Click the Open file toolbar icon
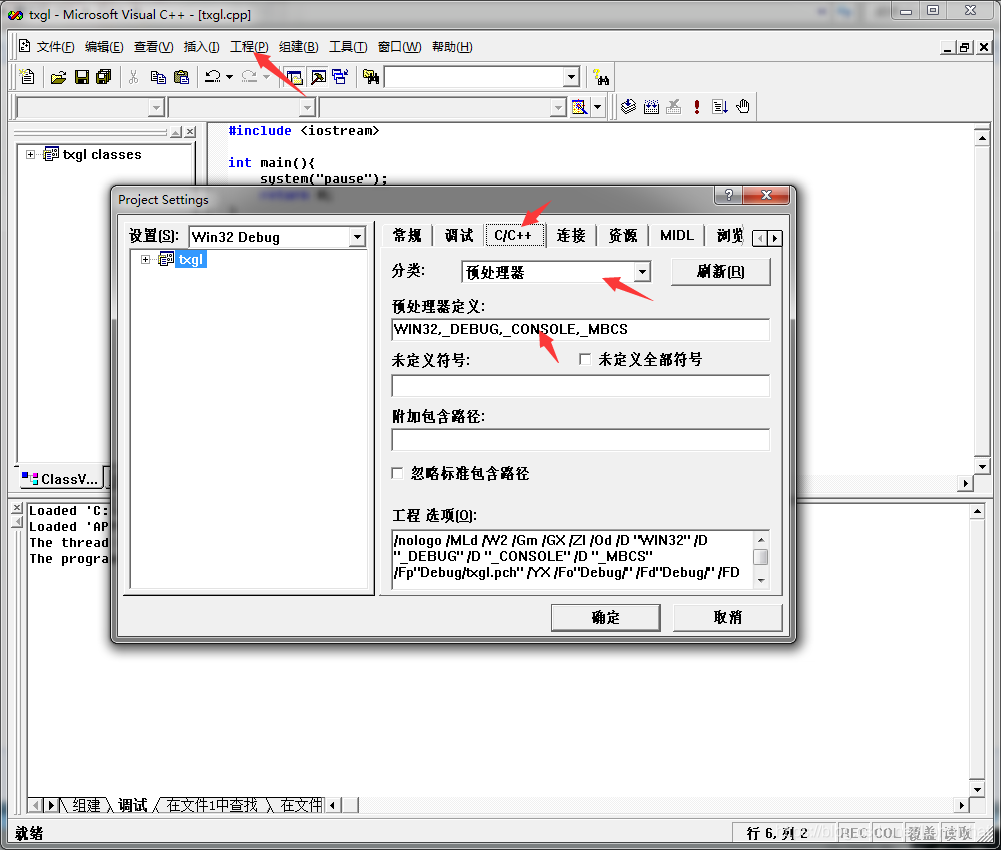 [58, 77]
